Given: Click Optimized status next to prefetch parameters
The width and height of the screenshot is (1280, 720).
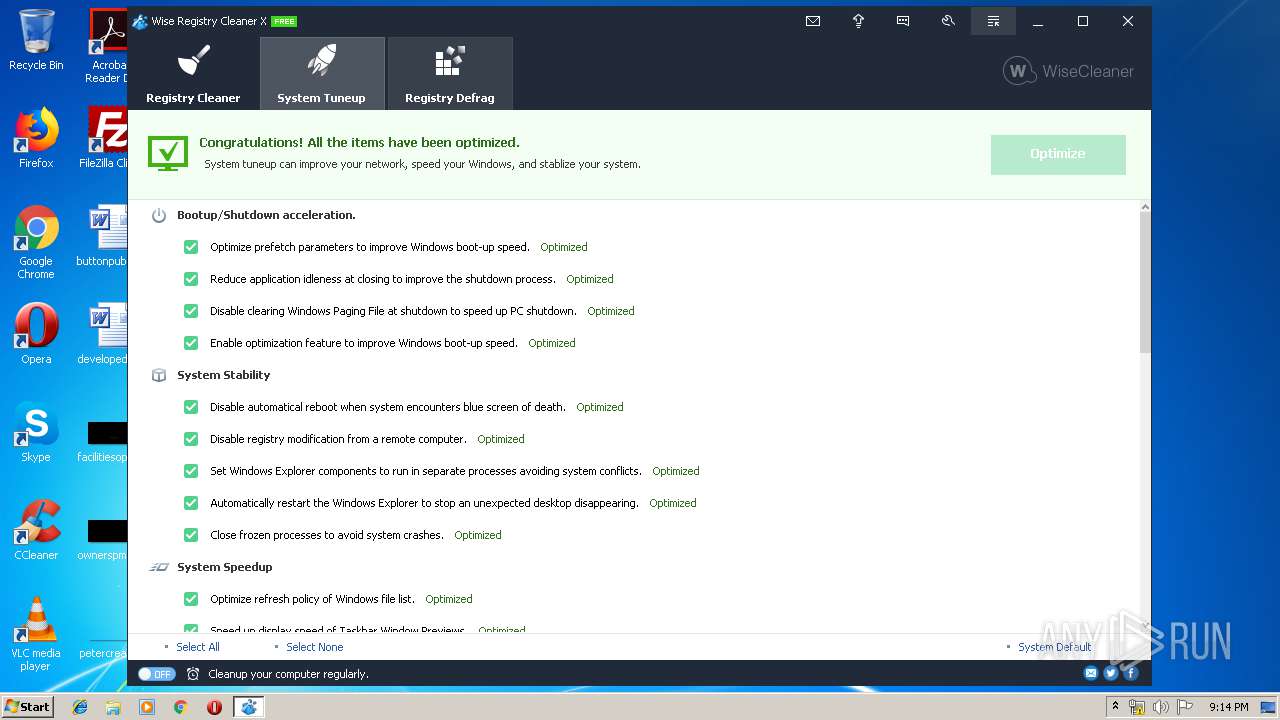Looking at the screenshot, I should click(564, 247).
